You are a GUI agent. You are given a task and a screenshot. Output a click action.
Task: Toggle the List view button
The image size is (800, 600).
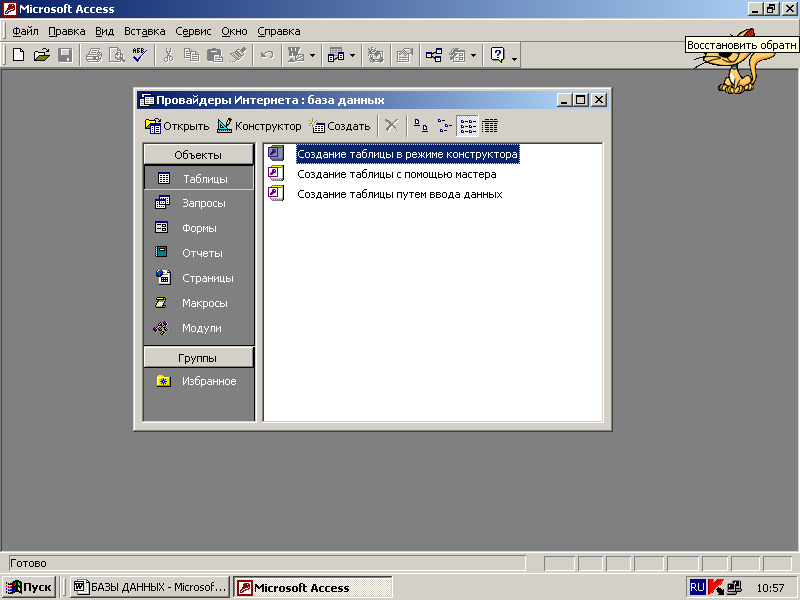coord(468,126)
